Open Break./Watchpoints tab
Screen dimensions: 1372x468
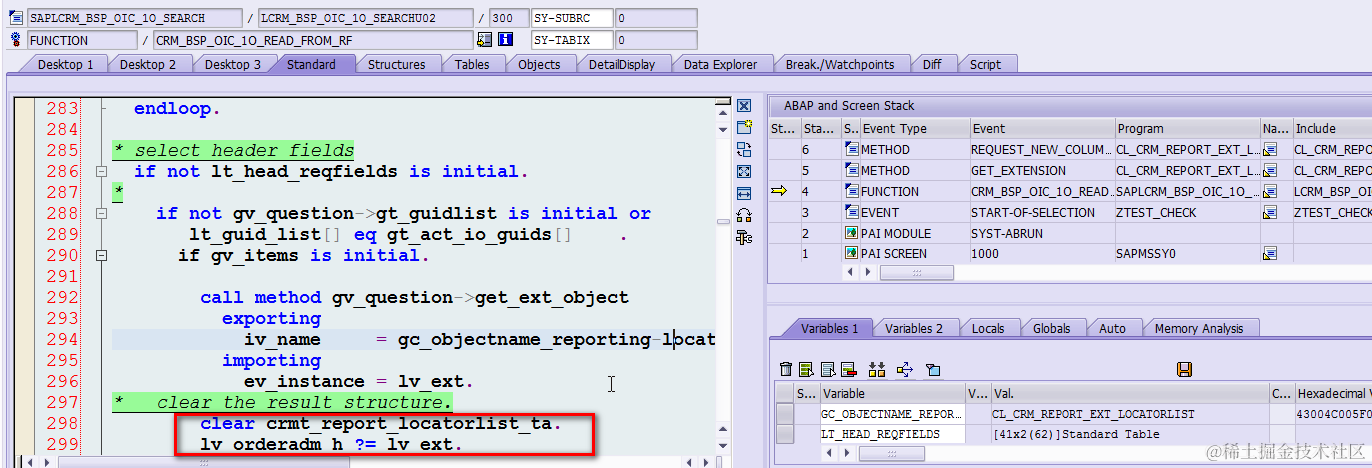(839, 64)
